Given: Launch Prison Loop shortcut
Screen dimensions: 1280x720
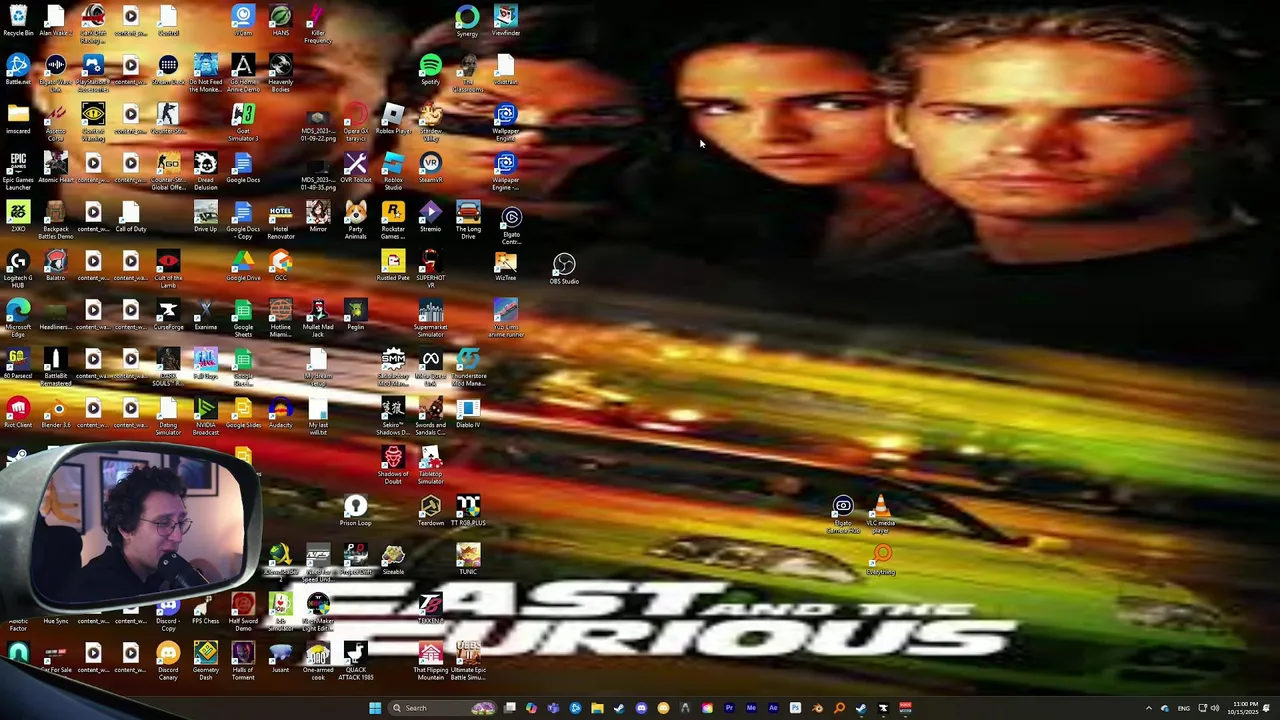Looking at the screenshot, I should 355,511.
